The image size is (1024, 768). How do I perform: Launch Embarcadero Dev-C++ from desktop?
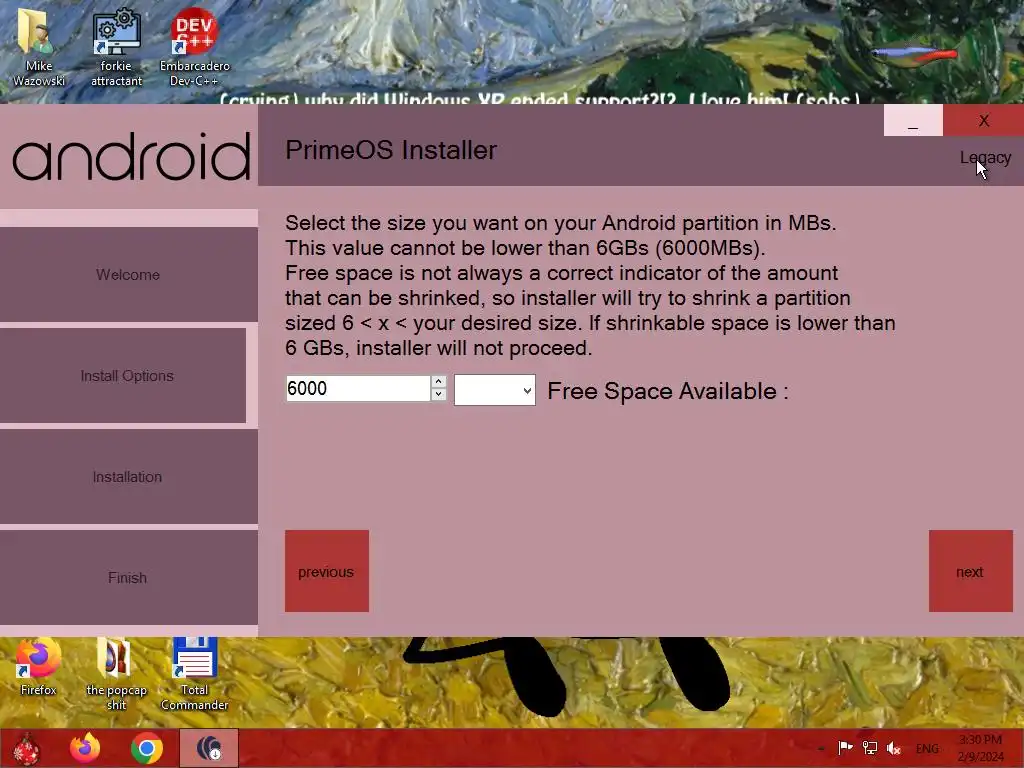coord(195,47)
